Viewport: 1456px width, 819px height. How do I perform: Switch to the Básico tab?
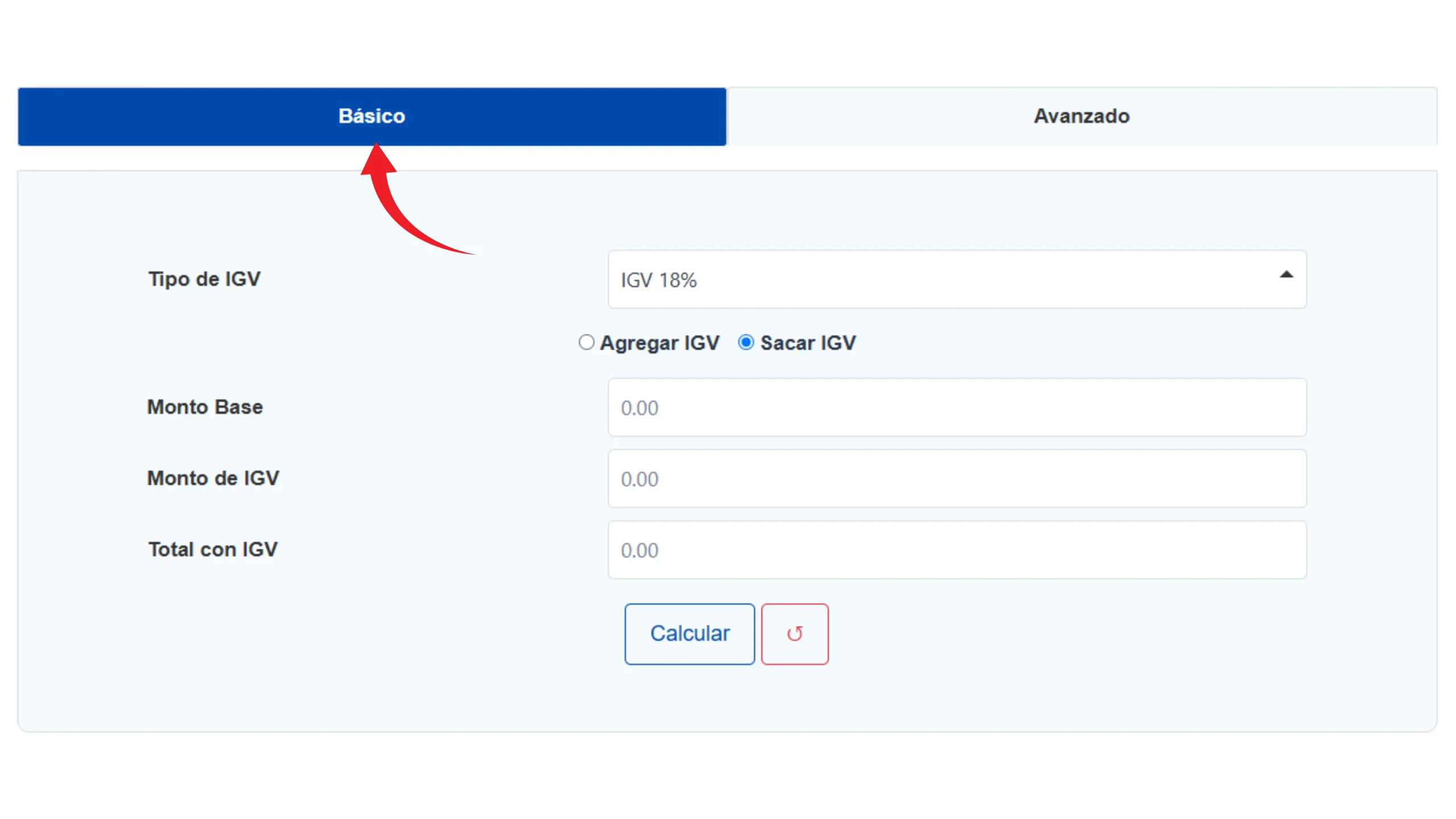[372, 117]
